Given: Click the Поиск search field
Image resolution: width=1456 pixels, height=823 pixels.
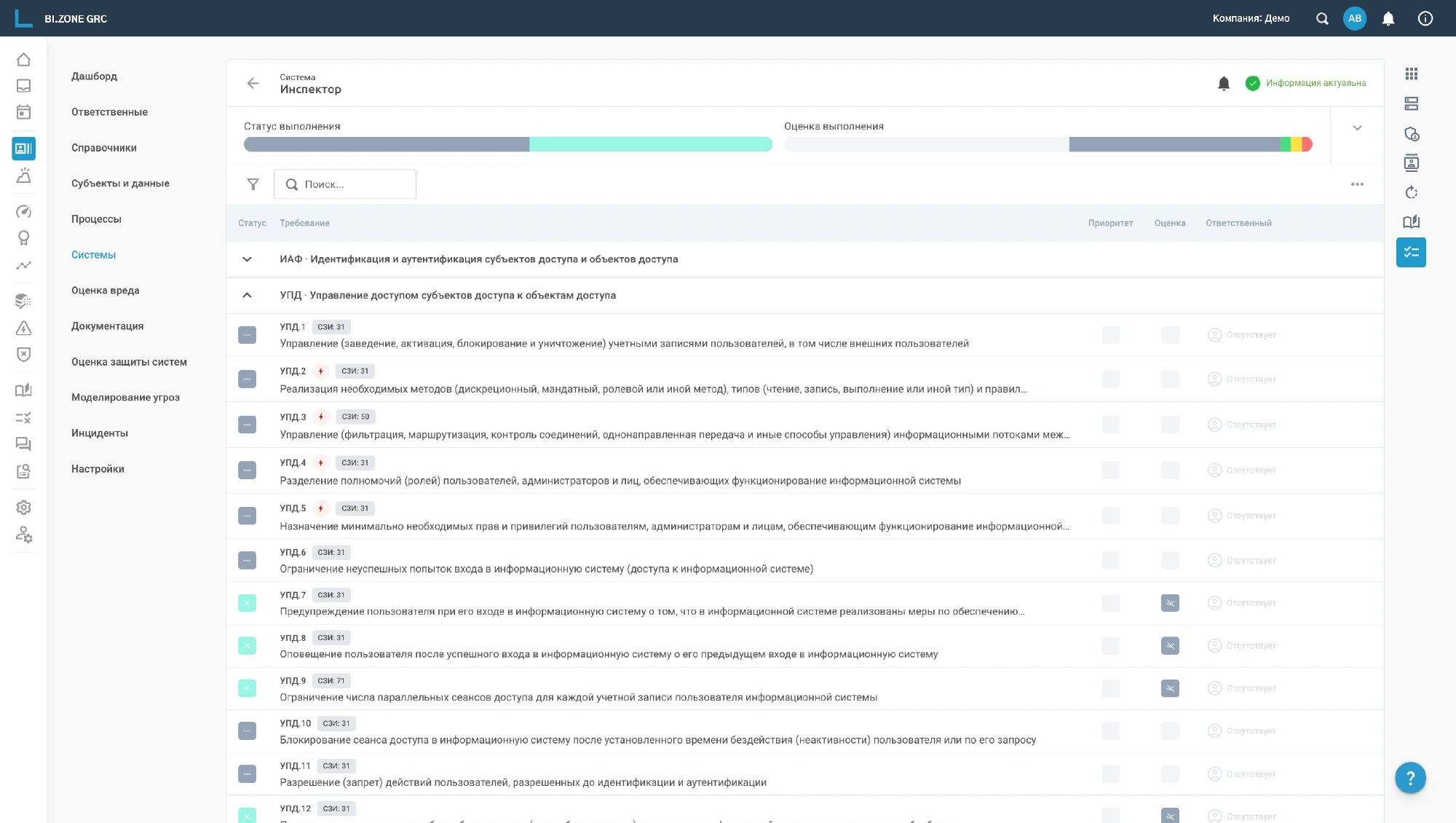Looking at the screenshot, I should click(x=344, y=184).
